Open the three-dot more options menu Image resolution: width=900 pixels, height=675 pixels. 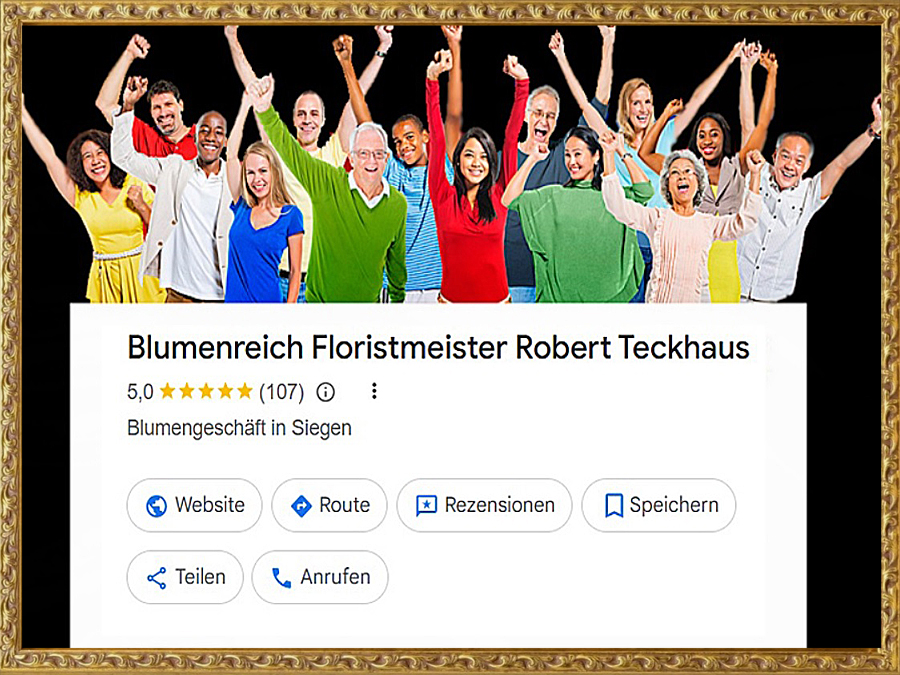click(x=374, y=391)
